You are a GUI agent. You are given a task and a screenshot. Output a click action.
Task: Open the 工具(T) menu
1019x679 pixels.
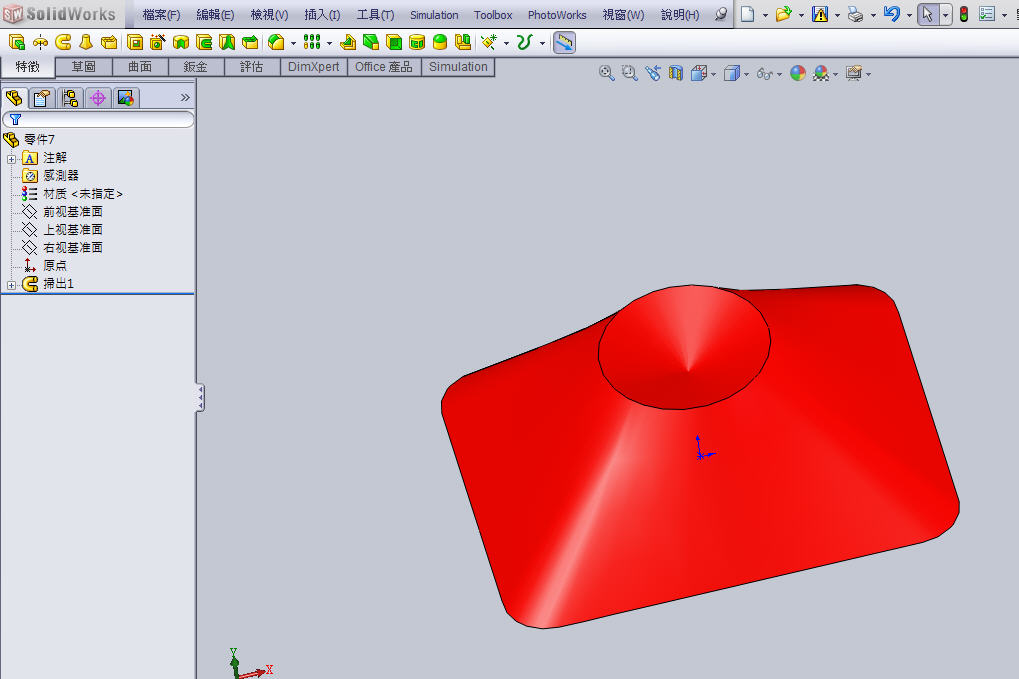376,14
